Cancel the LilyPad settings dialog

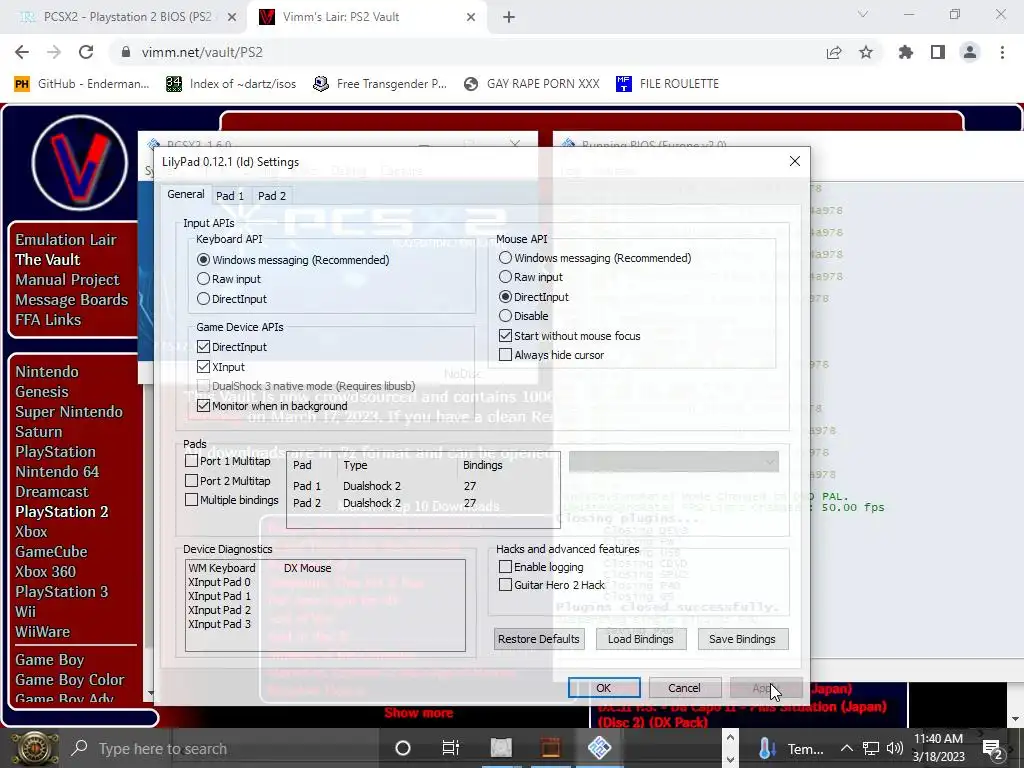point(684,688)
